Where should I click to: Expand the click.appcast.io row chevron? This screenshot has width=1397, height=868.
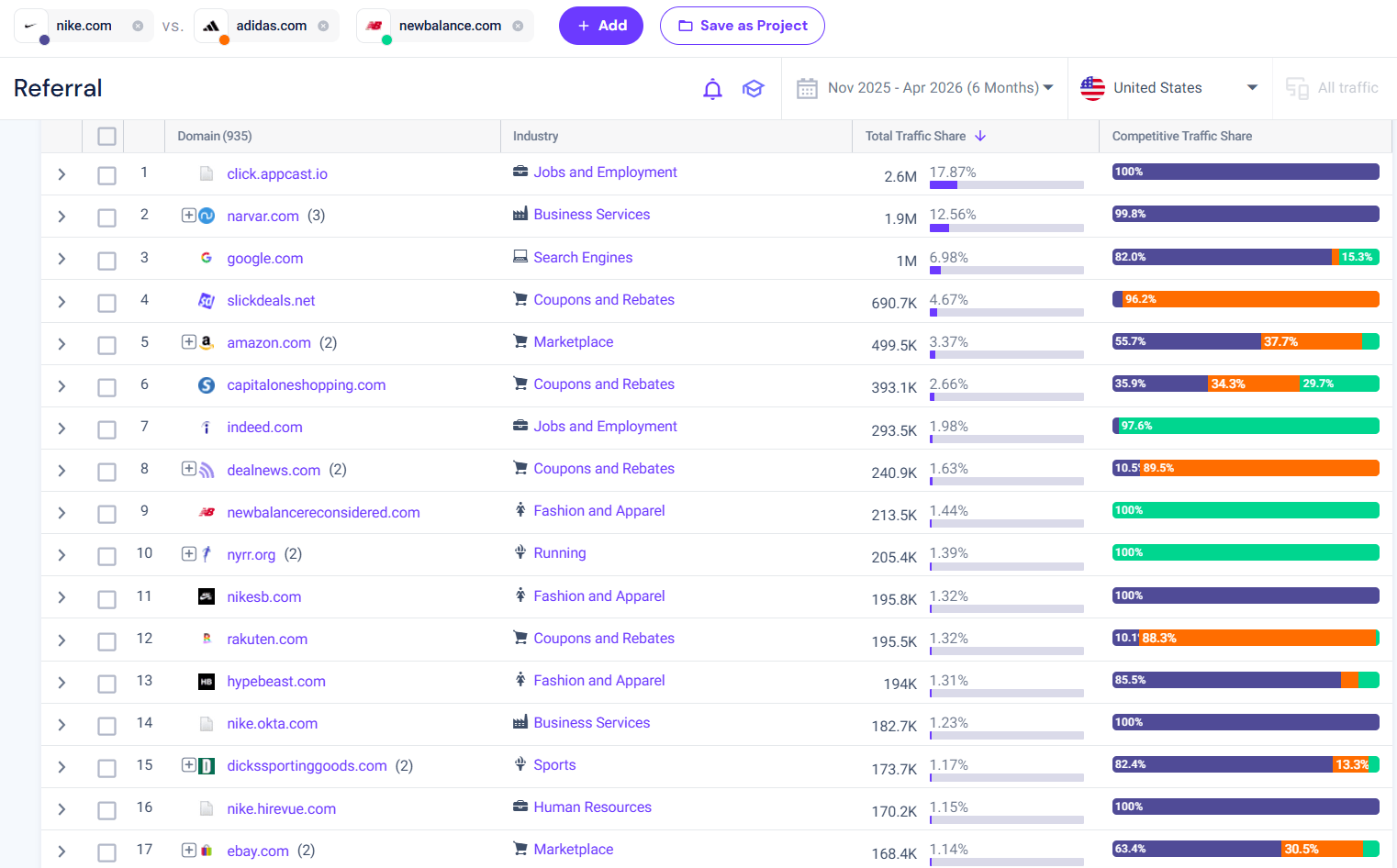[61, 174]
